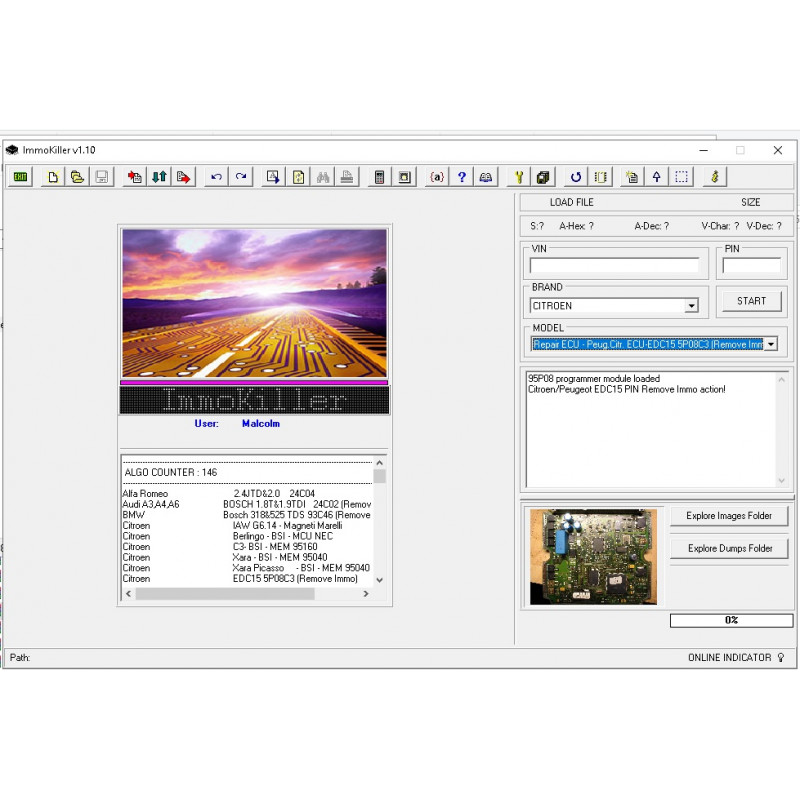Click the dashed selection rectangle icon
This screenshot has width=800, height=800.
click(679, 177)
